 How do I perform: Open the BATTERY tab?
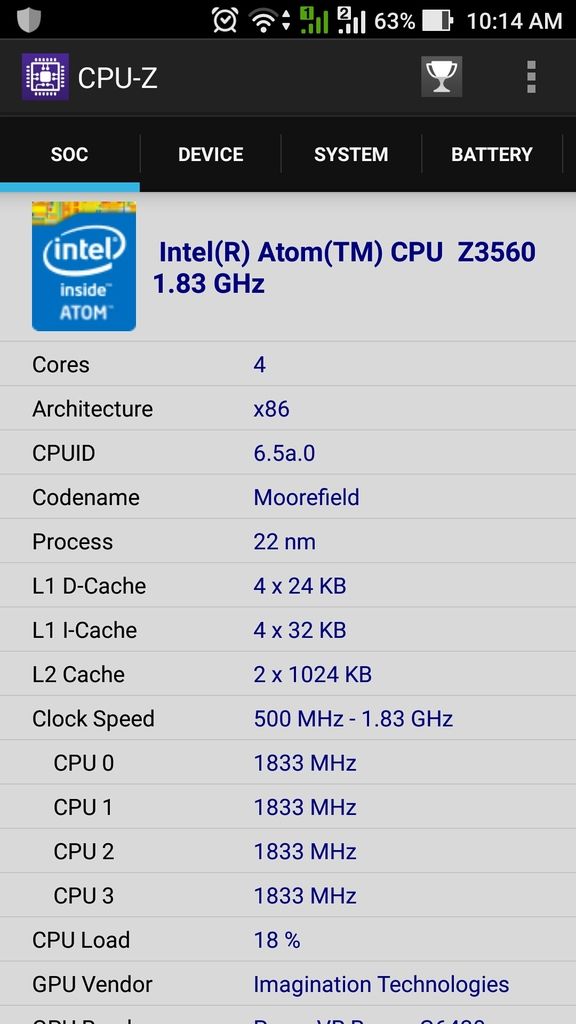coord(492,154)
